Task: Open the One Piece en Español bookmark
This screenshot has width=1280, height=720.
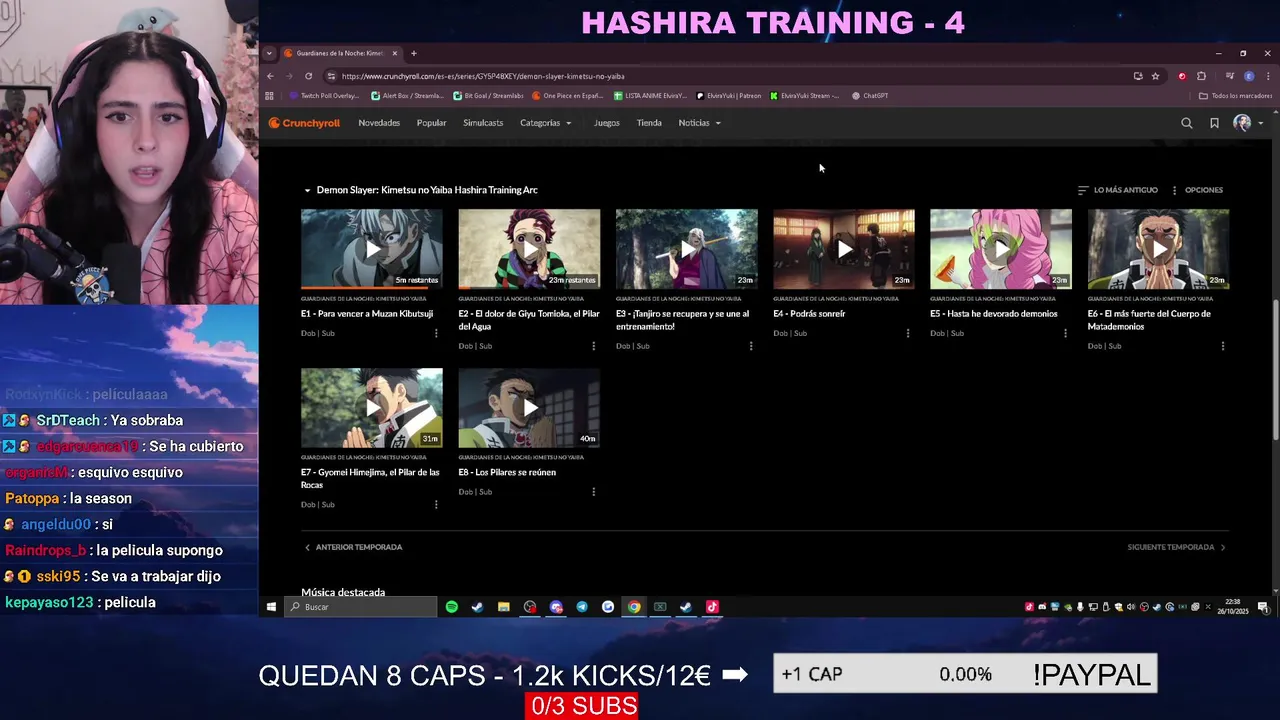Action: click(567, 96)
